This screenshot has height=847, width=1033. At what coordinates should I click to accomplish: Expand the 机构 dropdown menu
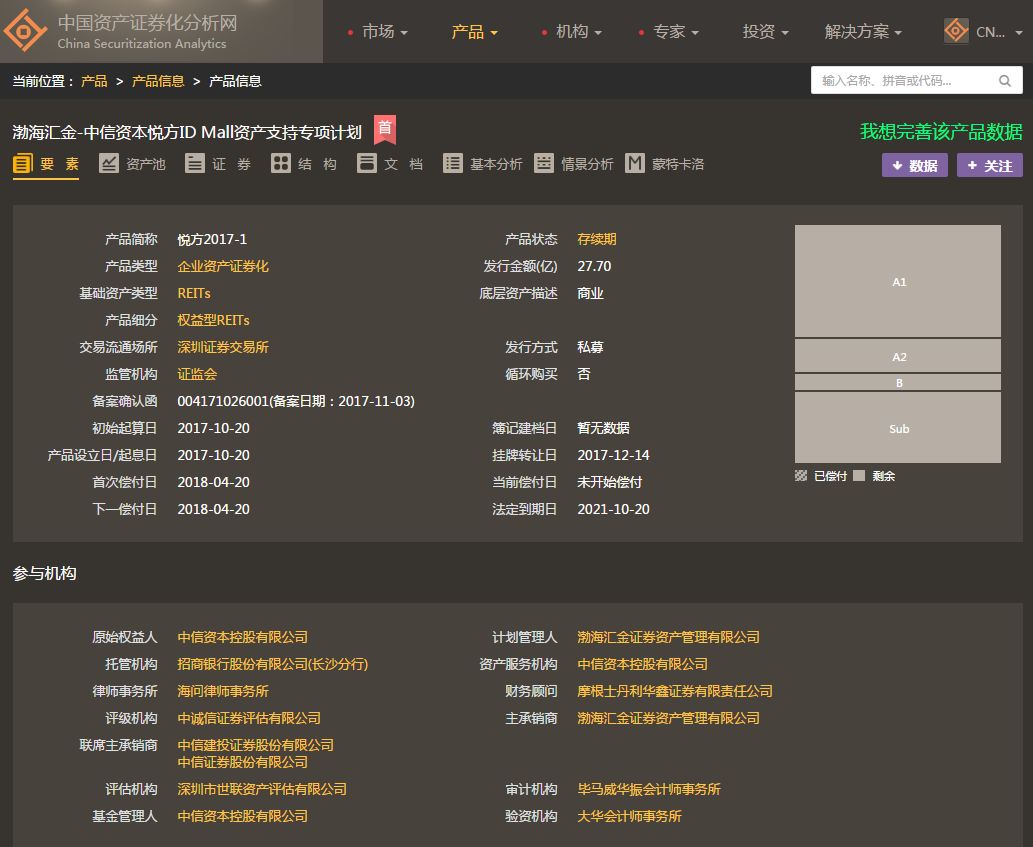coord(578,32)
